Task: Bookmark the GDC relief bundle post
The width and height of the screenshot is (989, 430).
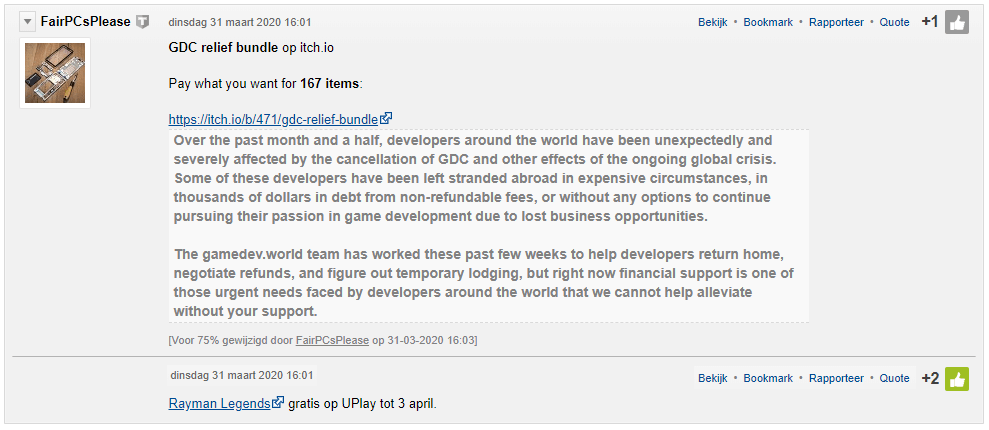Action: (768, 22)
